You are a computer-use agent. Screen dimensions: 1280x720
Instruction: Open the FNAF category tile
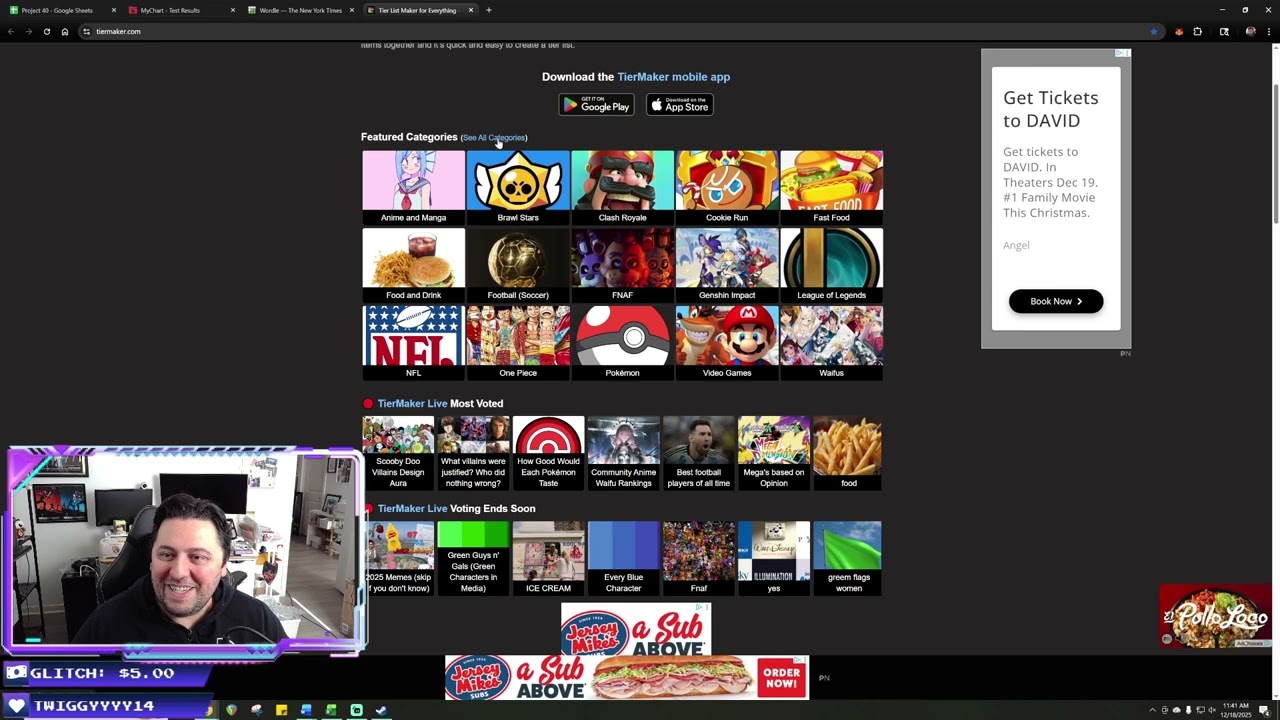click(622, 265)
